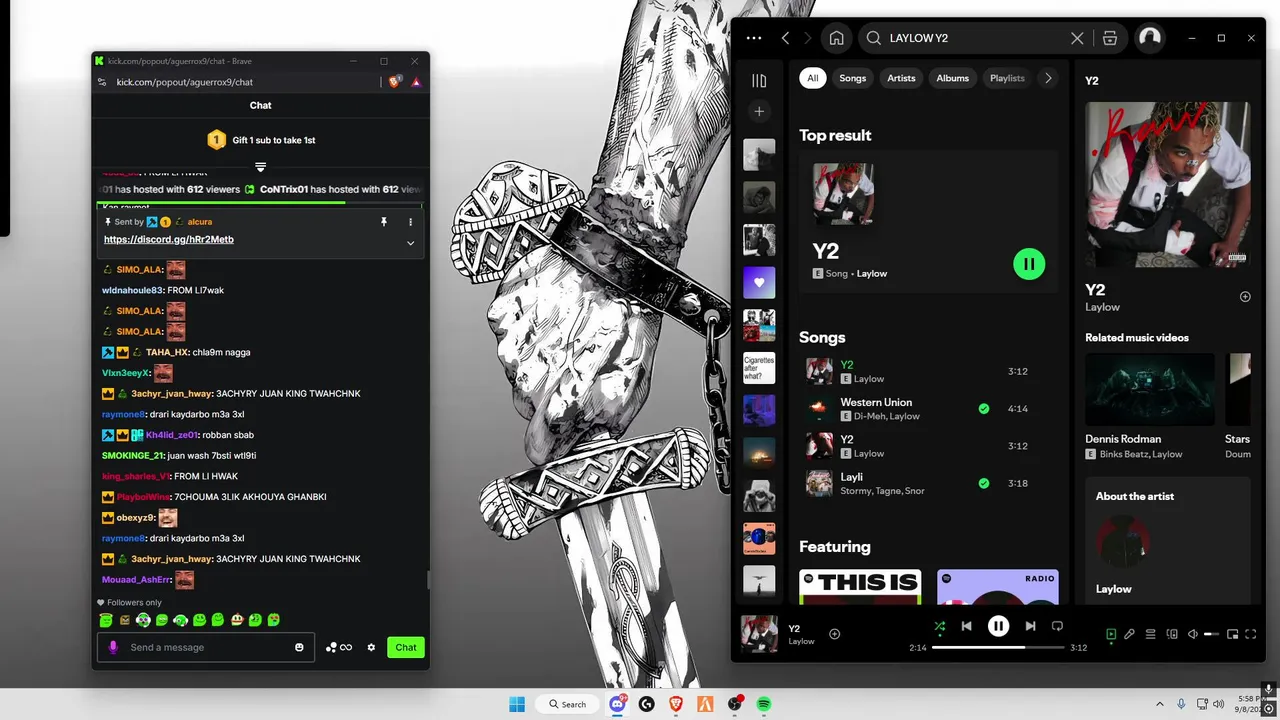The image size is (1280, 720).
Task: Adjust the Spotify volume slider
Action: [1212, 634]
